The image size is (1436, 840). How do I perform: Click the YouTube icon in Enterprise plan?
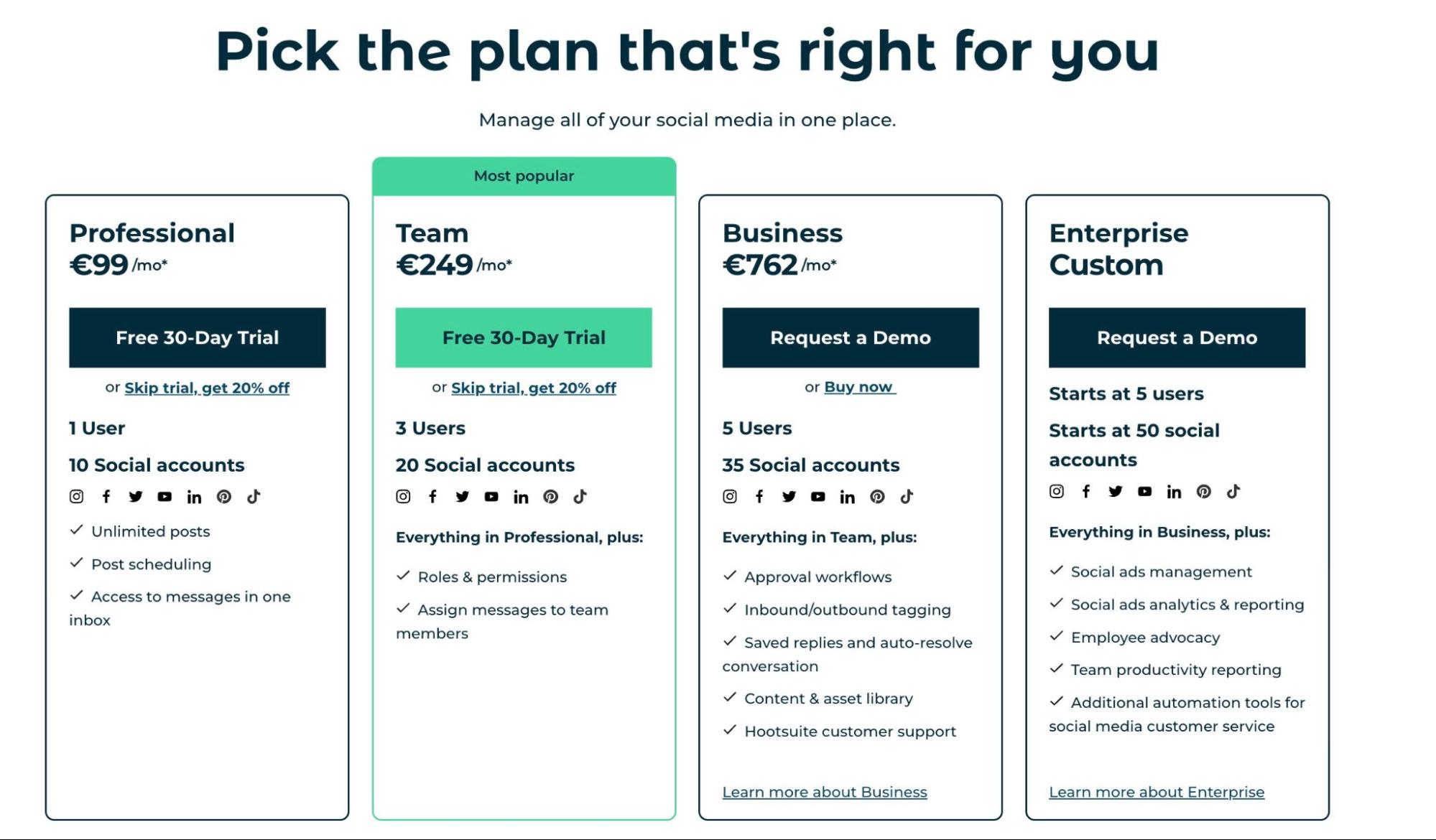click(1144, 492)
